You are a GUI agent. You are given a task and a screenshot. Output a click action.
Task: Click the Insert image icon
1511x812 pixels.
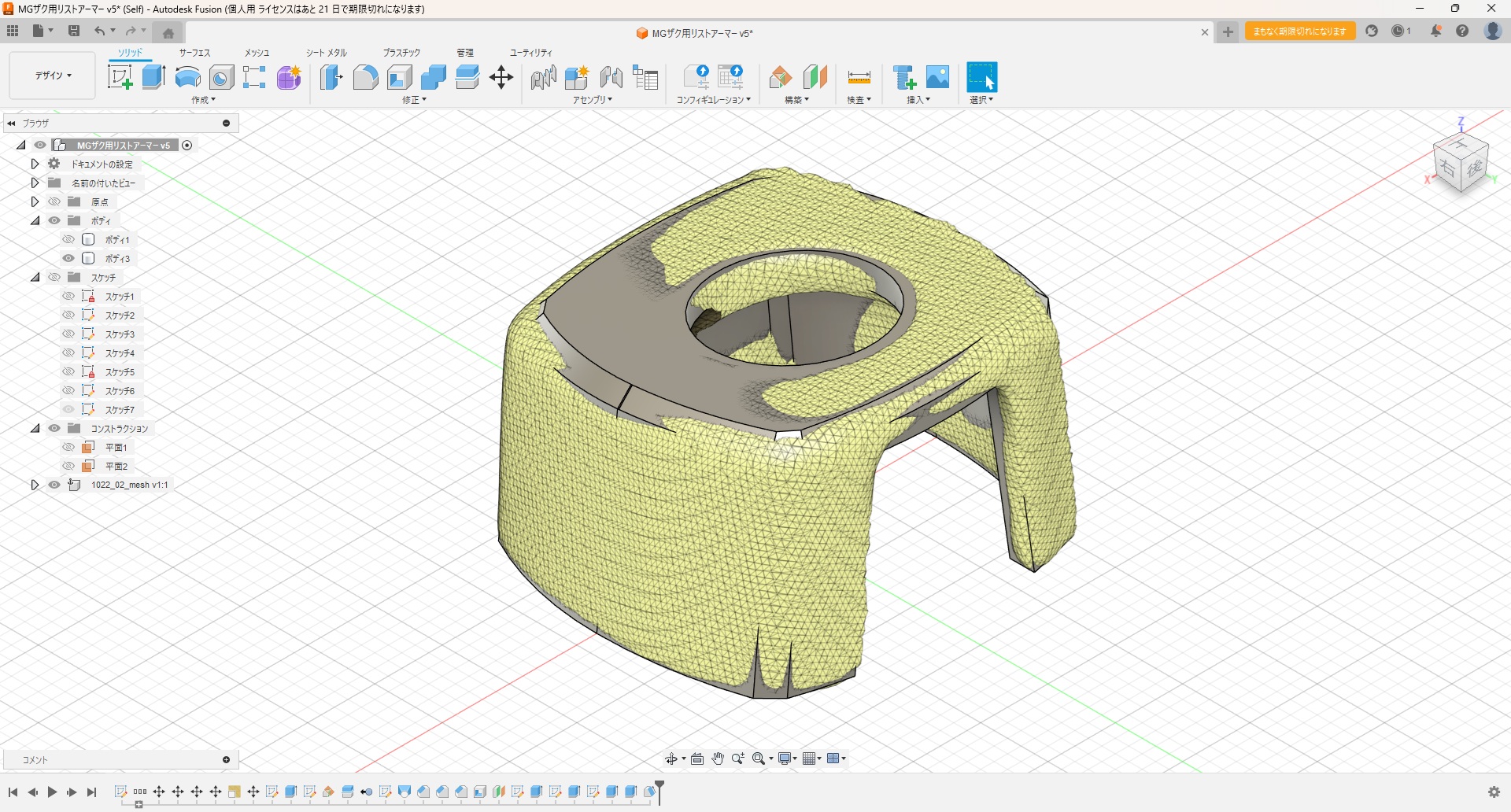pyautogui.click(x=937, y=77)
